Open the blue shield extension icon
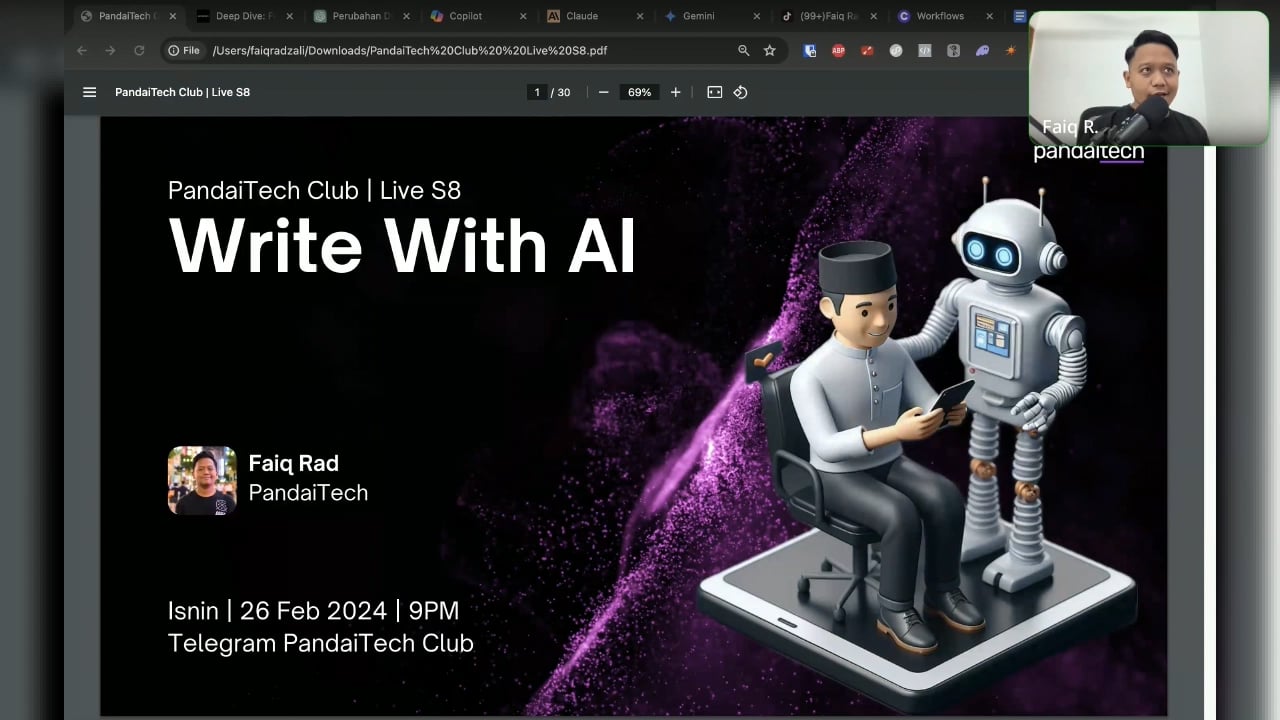Screen dimensions: 1280x720 810,50
